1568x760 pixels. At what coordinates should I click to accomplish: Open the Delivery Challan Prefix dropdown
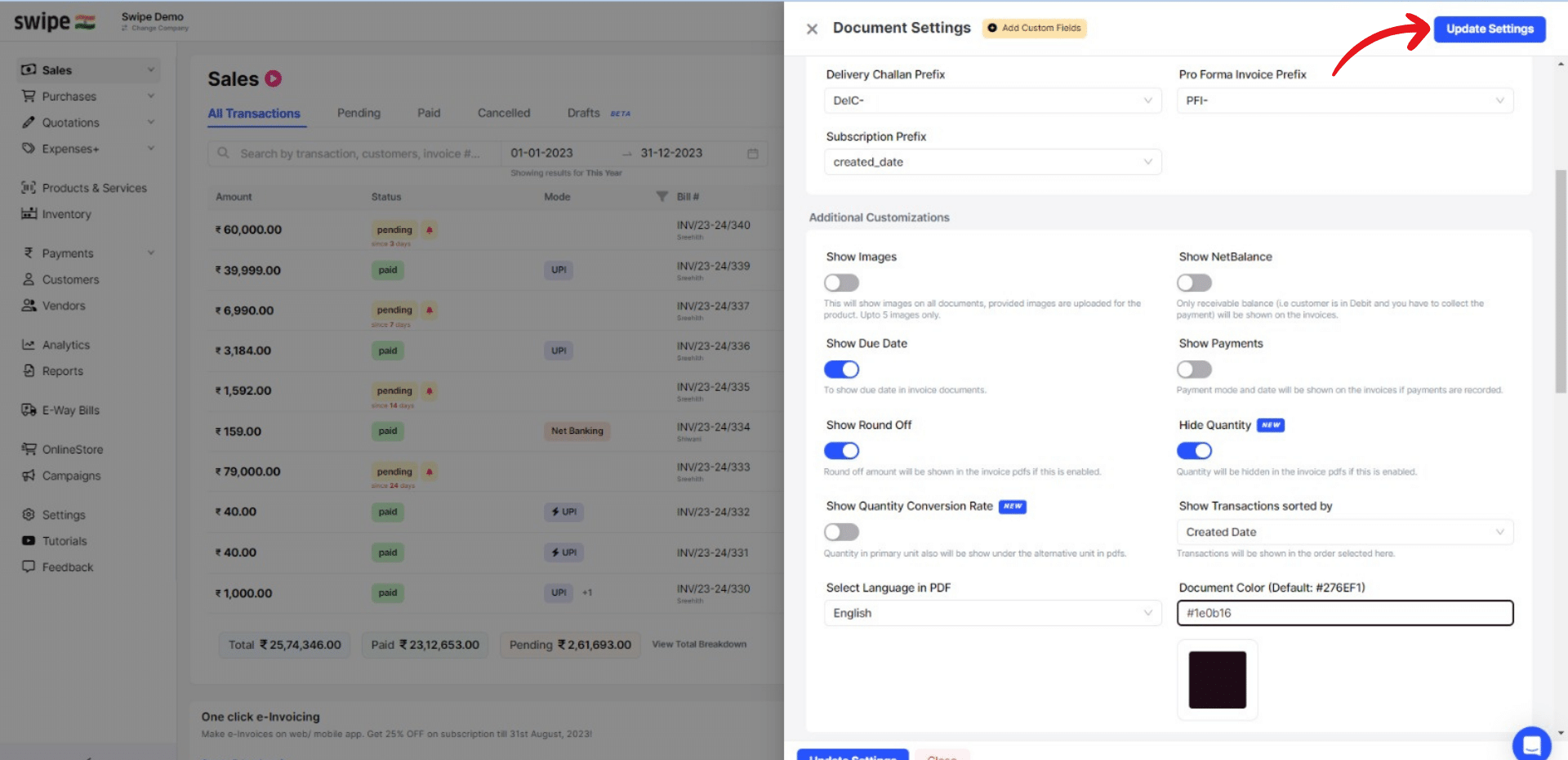pos(992,101)
